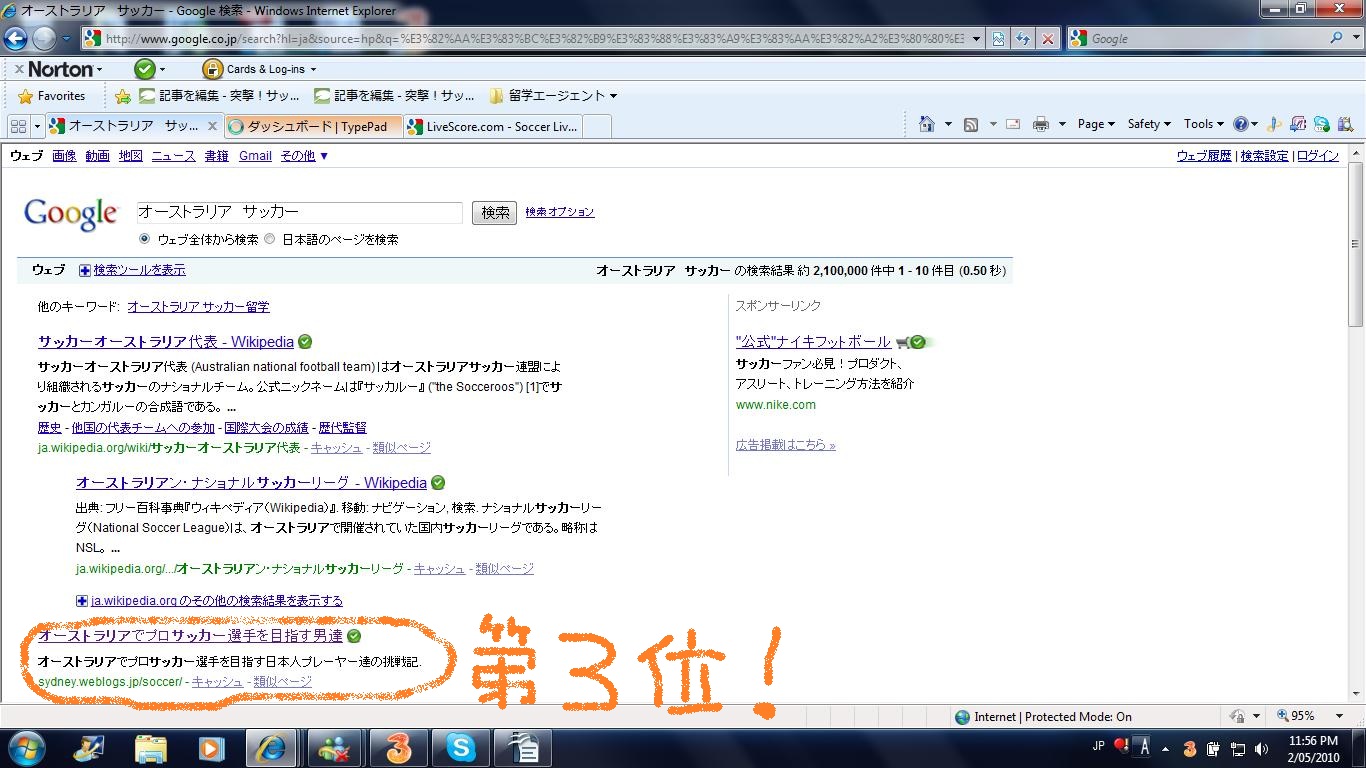
Task: Click the OneNote send icon in command bar
Action: point(1297,124)
